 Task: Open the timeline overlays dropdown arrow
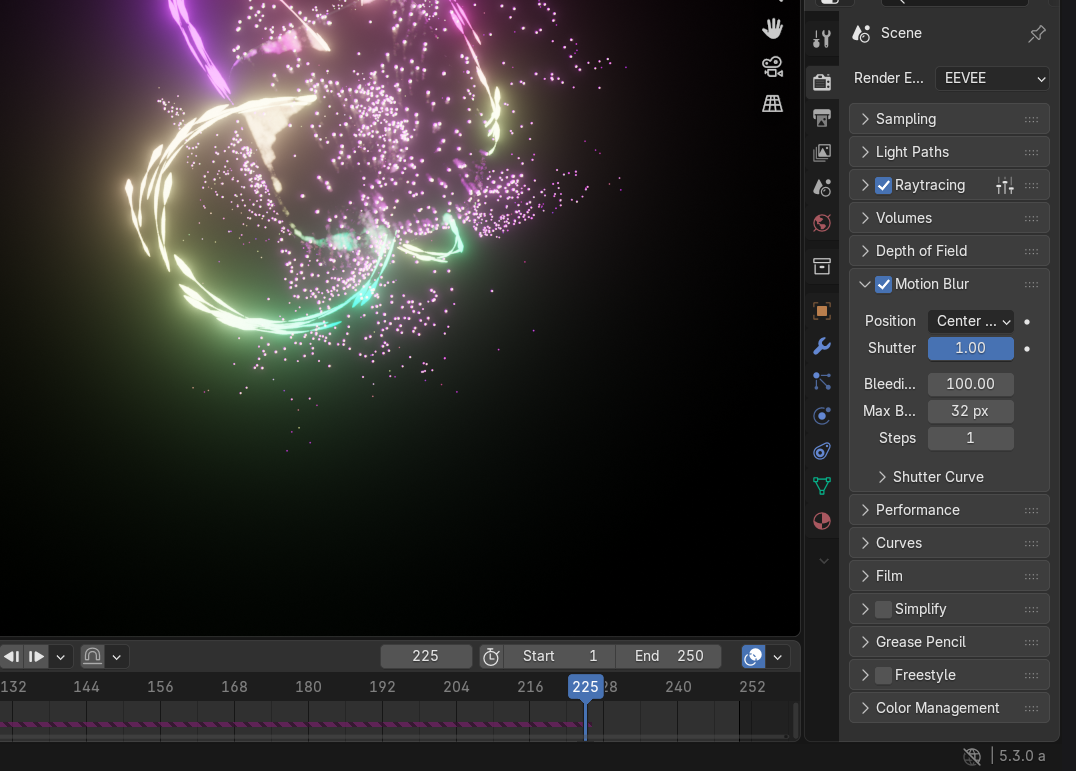tap(777, 657)
